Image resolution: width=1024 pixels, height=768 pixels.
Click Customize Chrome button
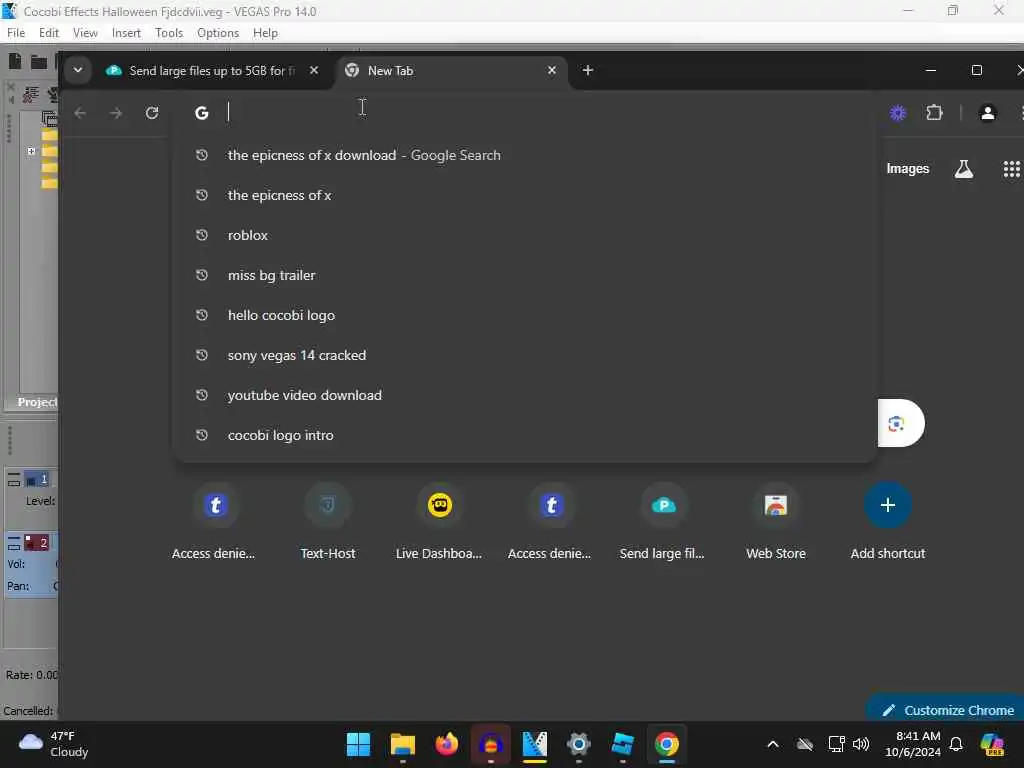tap(947, 710)
